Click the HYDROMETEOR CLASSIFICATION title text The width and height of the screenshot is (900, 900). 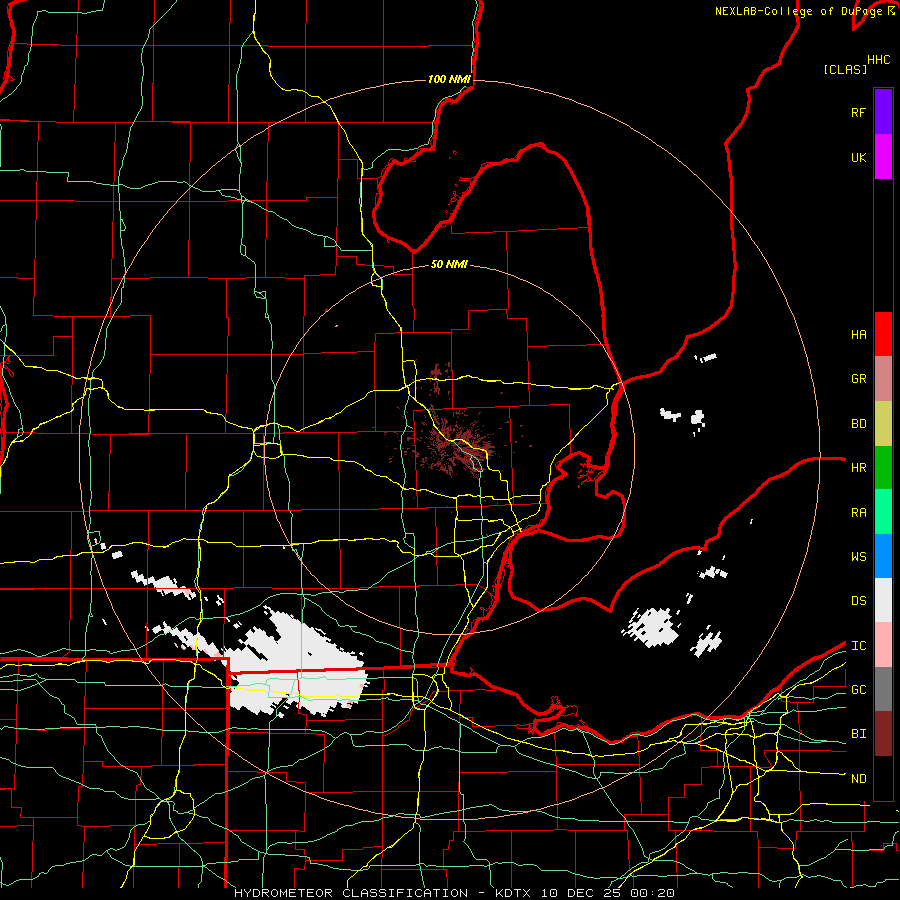click(351, 893)
